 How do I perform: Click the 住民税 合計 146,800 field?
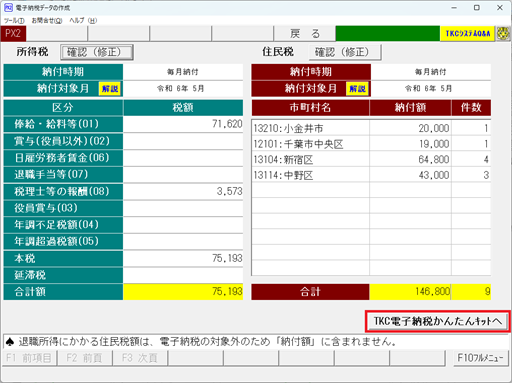click(x=410, y=292)
